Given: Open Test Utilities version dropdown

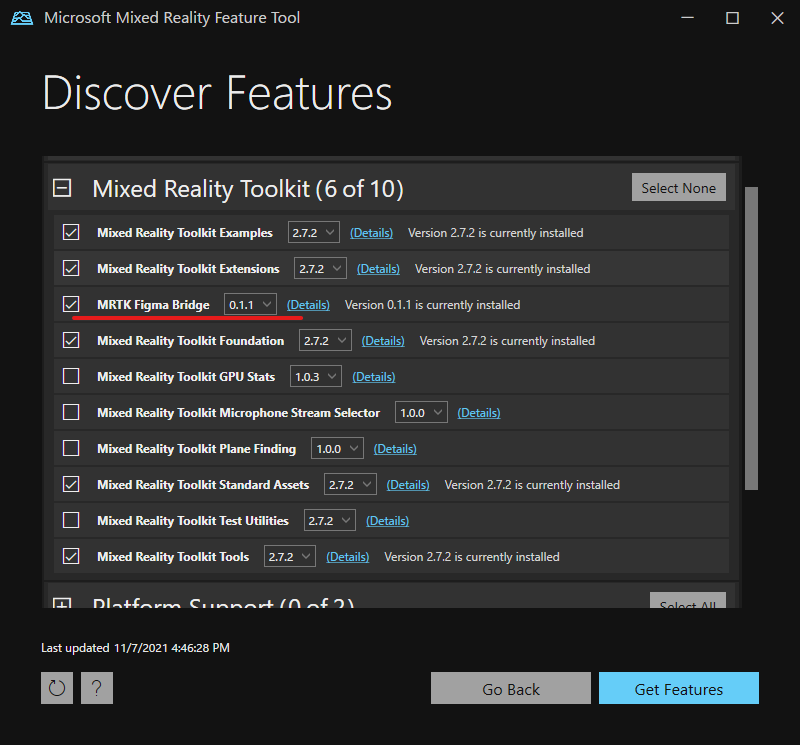Looking at the screenshot, I should point(330,520).
